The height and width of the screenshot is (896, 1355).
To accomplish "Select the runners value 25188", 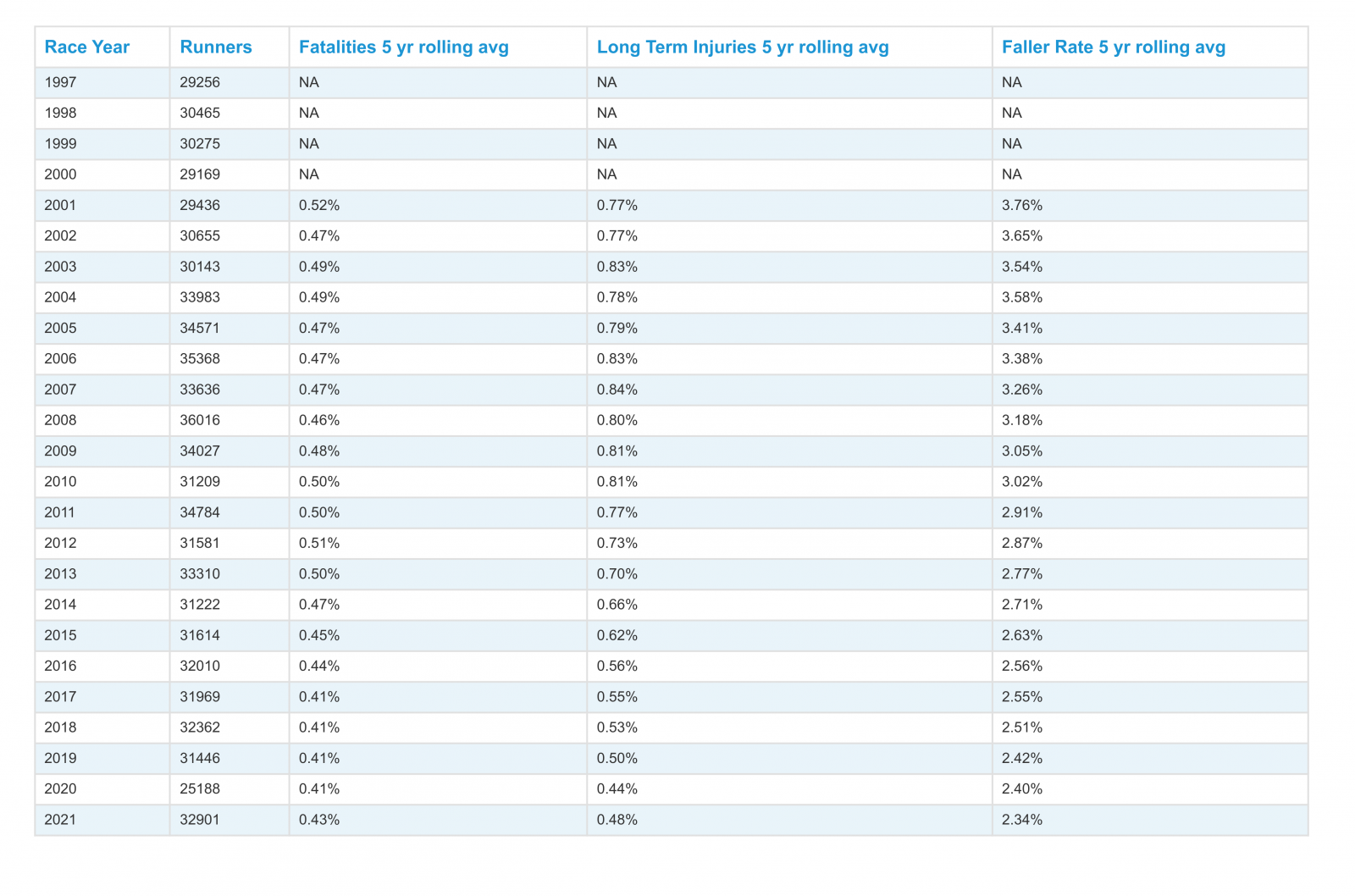I will coord(200,788).
